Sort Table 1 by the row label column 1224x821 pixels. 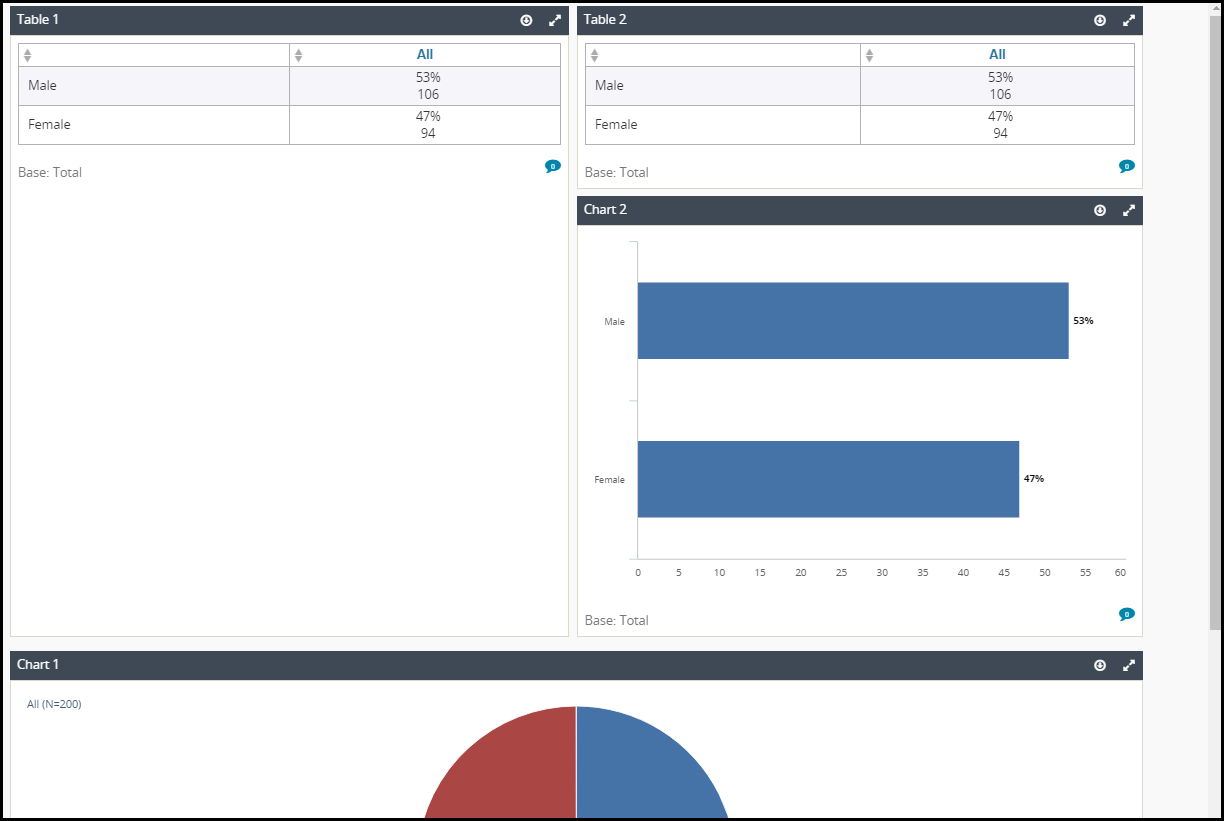pos(28,55)
